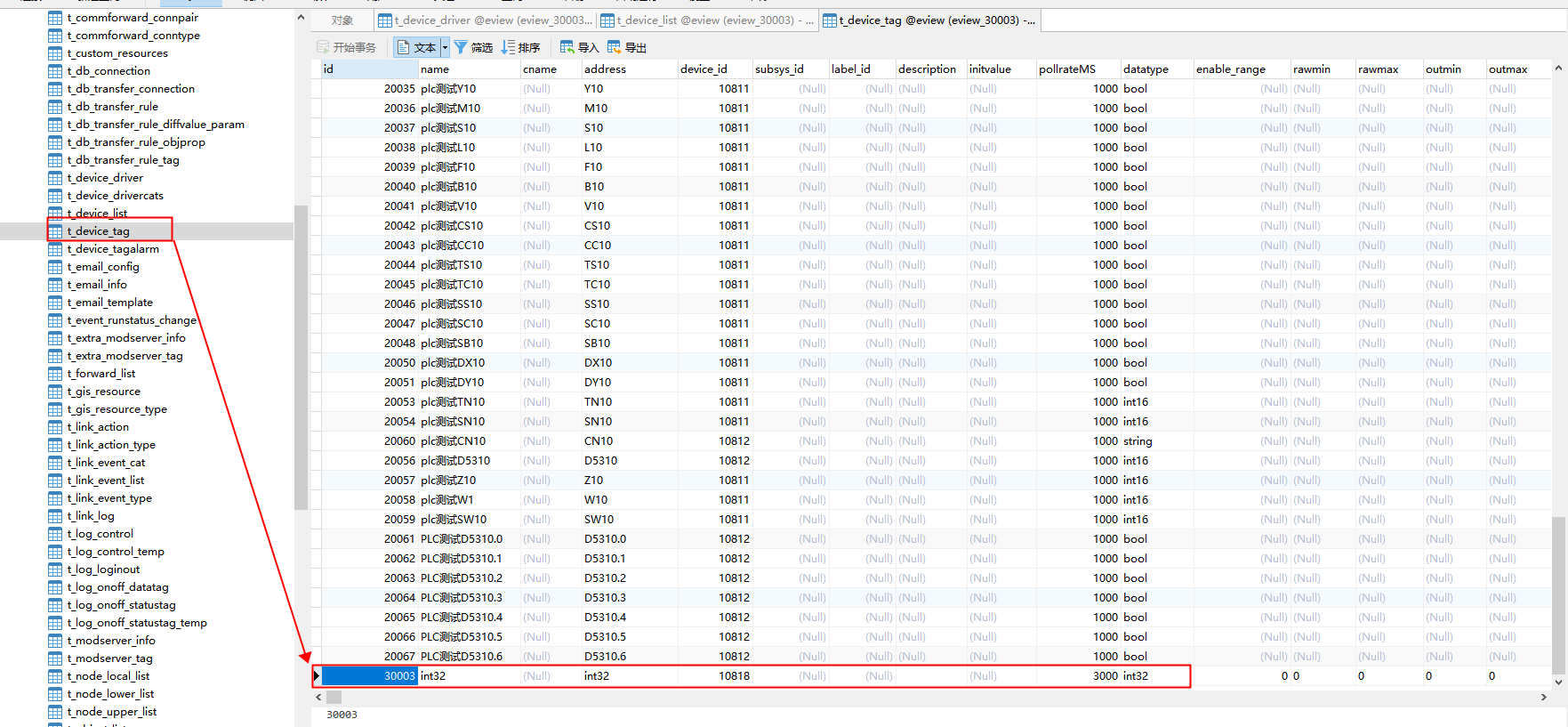This screenshot has width=1568, height=727.
Task: Select t_db_transfer_rule_diffvalue_param in the tree
Action: point(156,125)
